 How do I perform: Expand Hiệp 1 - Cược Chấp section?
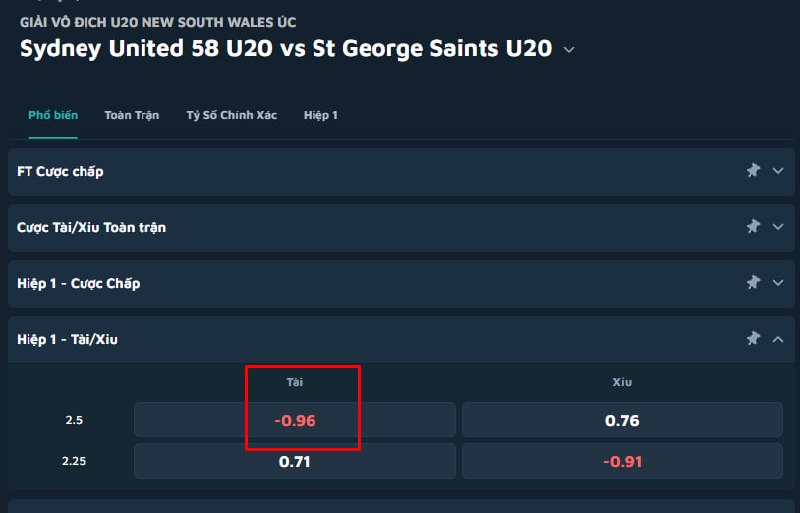[778, 283]
